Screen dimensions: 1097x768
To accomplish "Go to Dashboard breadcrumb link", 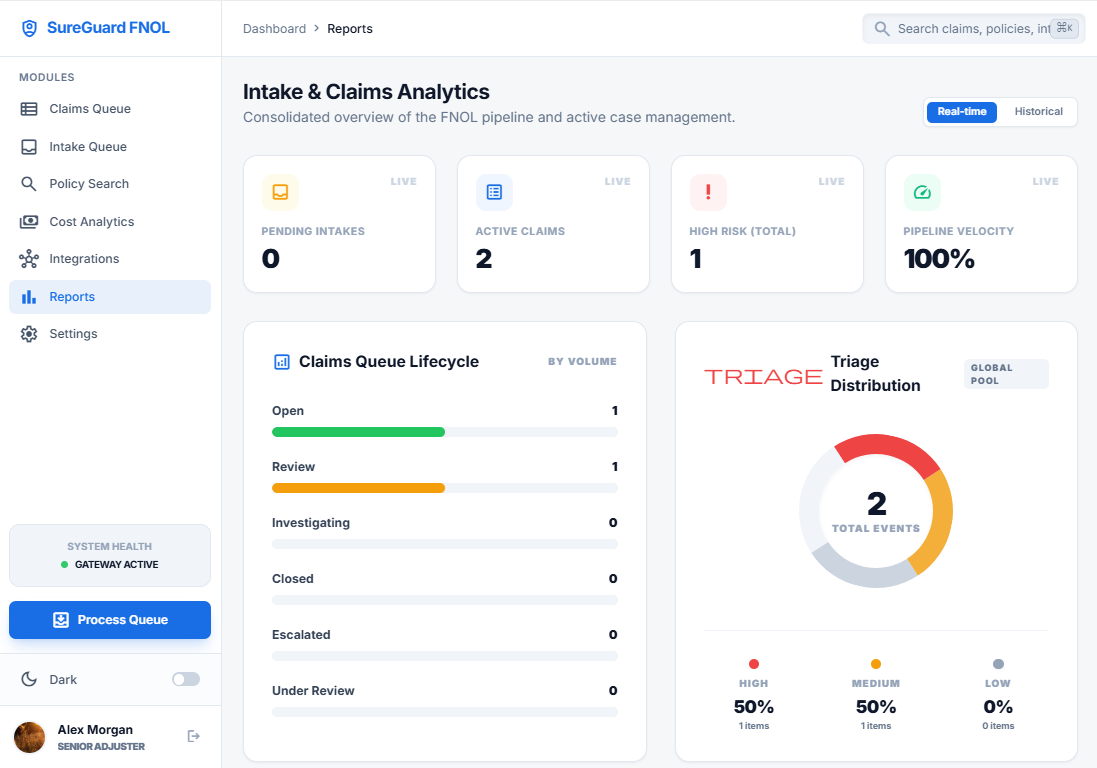I will 274,29.
